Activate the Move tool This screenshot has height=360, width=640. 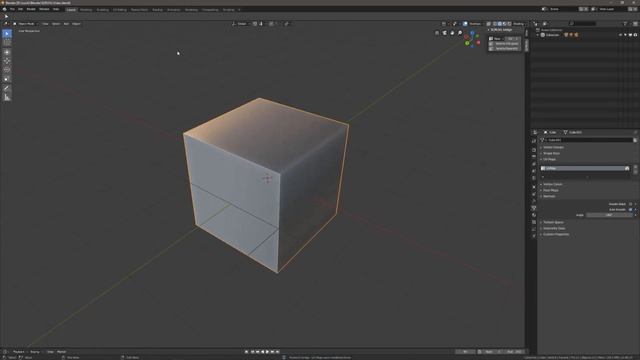pos(7,52)
